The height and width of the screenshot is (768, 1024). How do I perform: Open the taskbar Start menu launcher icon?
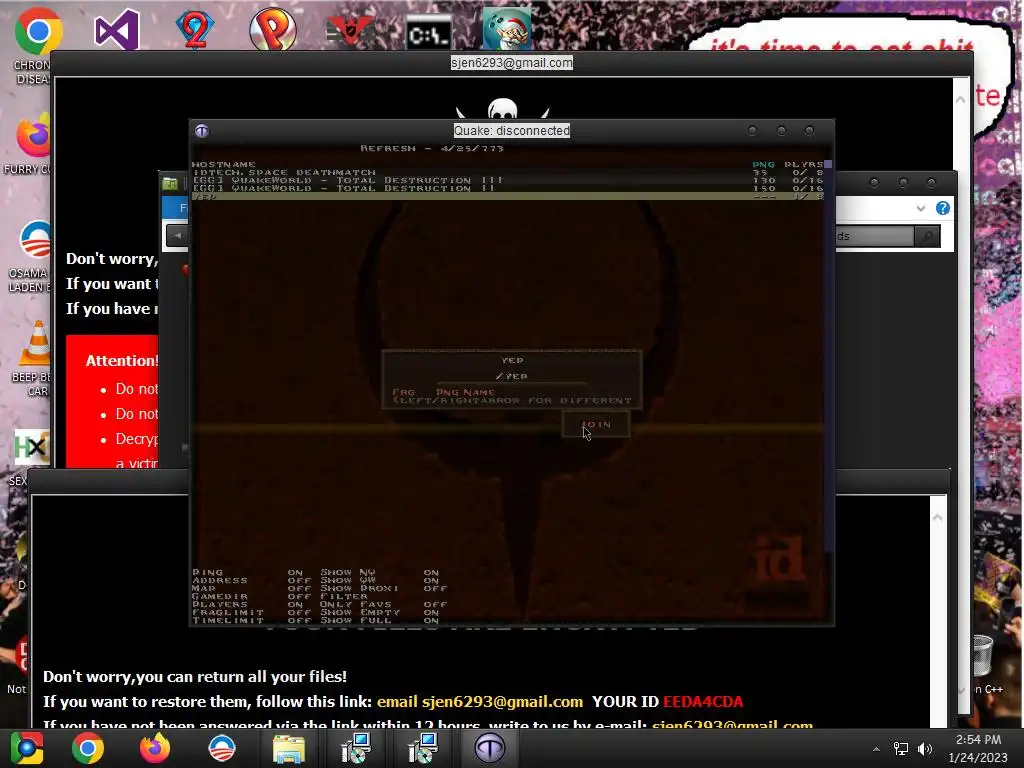[x=26, y=748]
